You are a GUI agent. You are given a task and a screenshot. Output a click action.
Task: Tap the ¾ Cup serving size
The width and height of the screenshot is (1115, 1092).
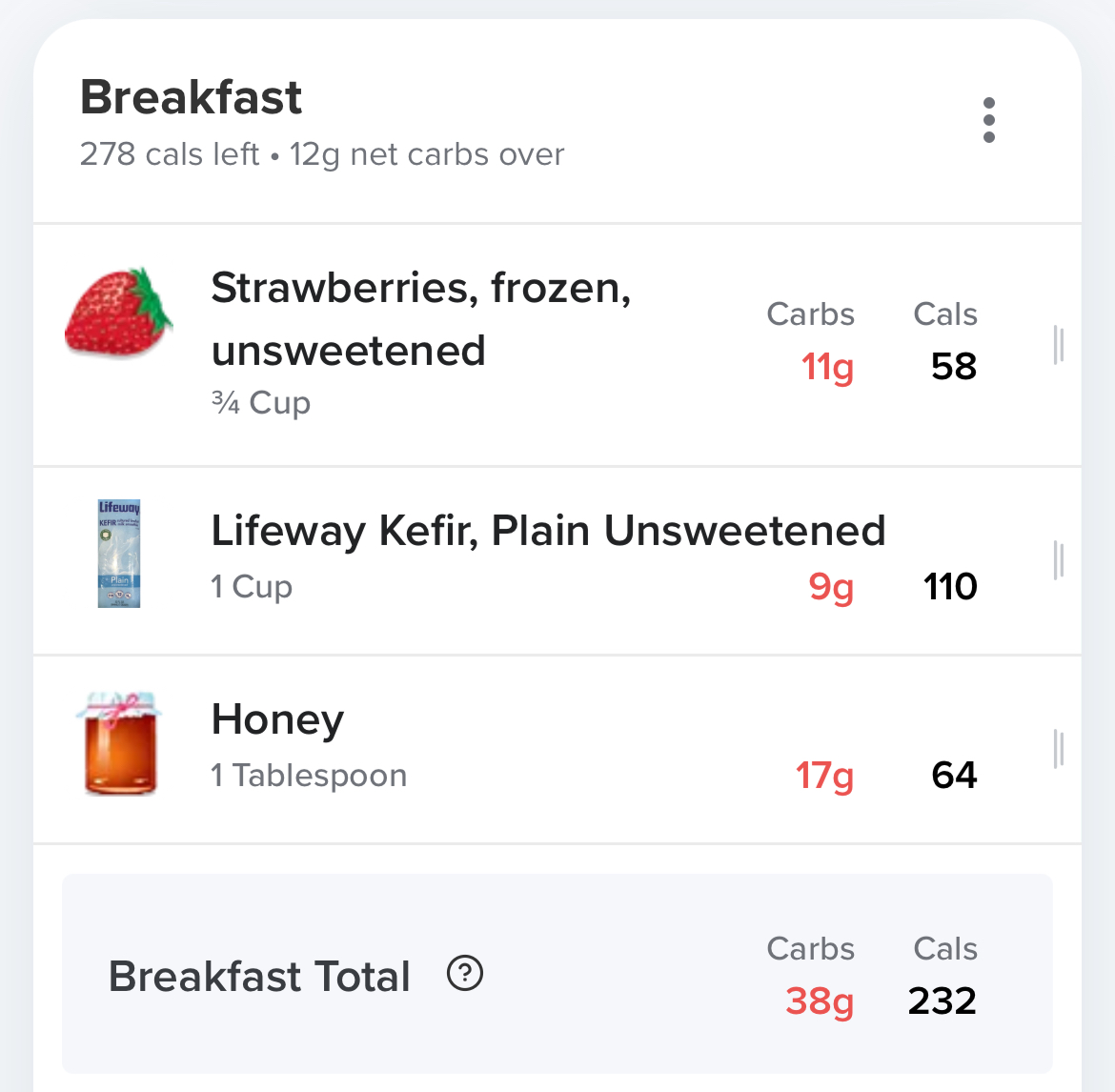261,403
